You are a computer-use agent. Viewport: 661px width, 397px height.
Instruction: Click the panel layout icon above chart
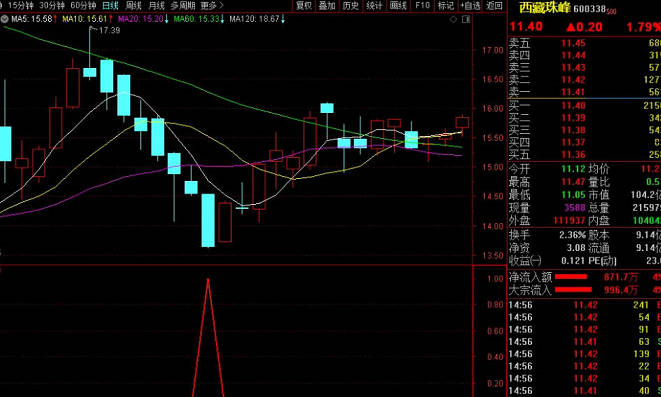[x=466, y=19]
